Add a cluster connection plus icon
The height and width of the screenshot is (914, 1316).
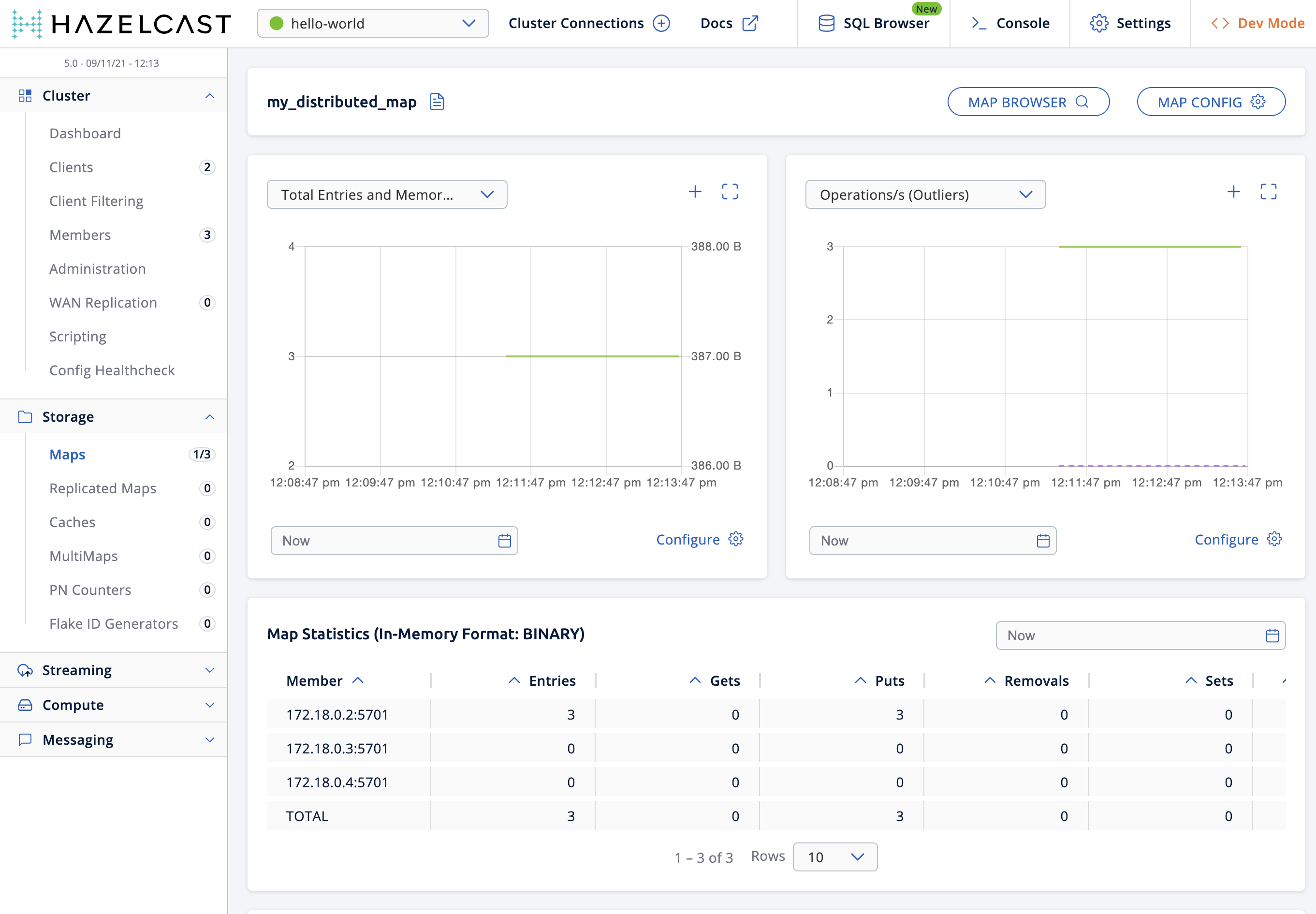click(x=661, y=24)
